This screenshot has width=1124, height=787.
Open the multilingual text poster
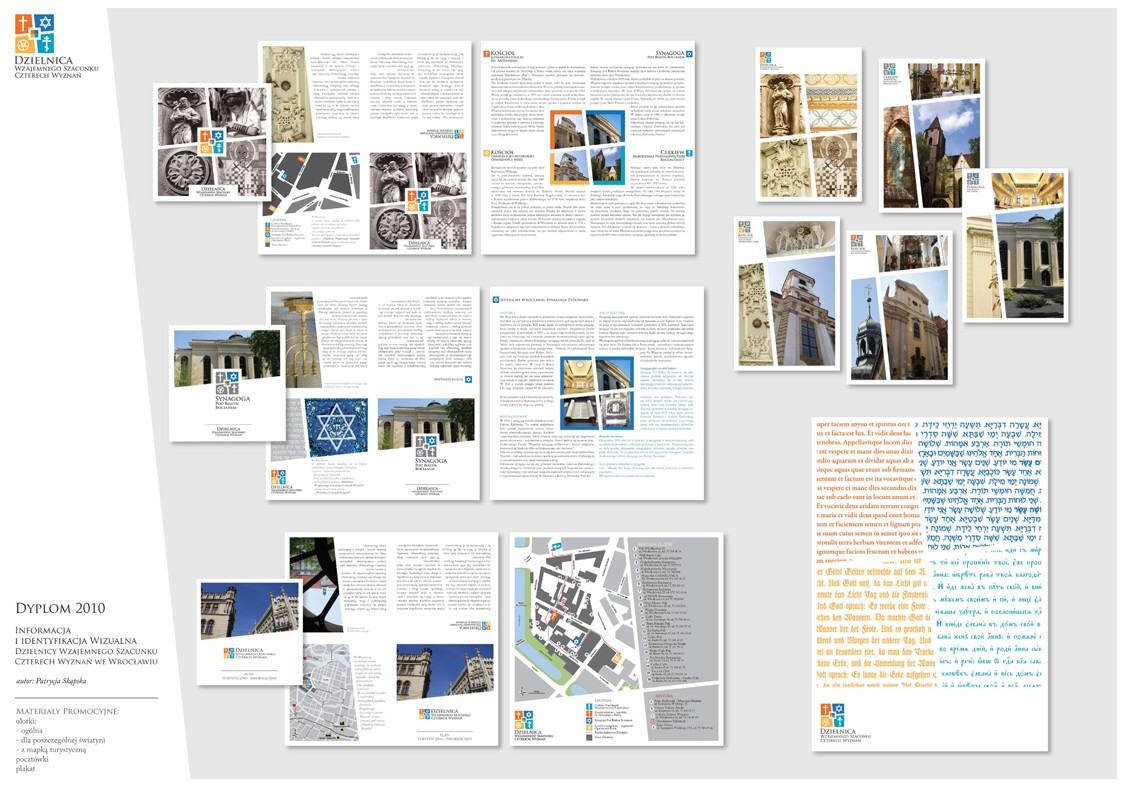coord(930,583)
